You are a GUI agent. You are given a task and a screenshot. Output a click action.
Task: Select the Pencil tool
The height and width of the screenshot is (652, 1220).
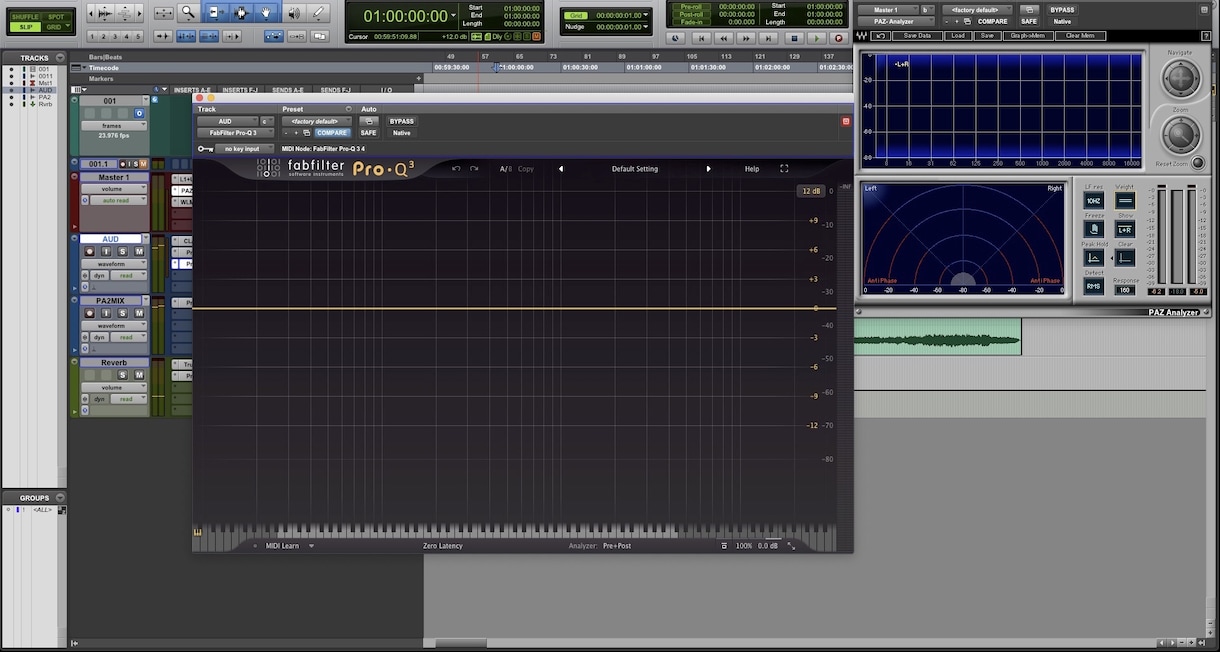[318, 13]
